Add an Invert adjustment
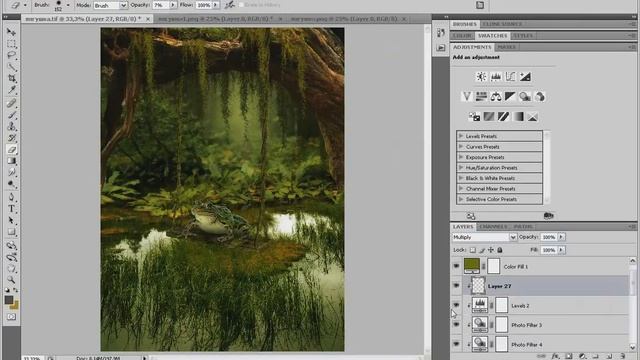Screen dimensions: 640x360 (474, 117)
